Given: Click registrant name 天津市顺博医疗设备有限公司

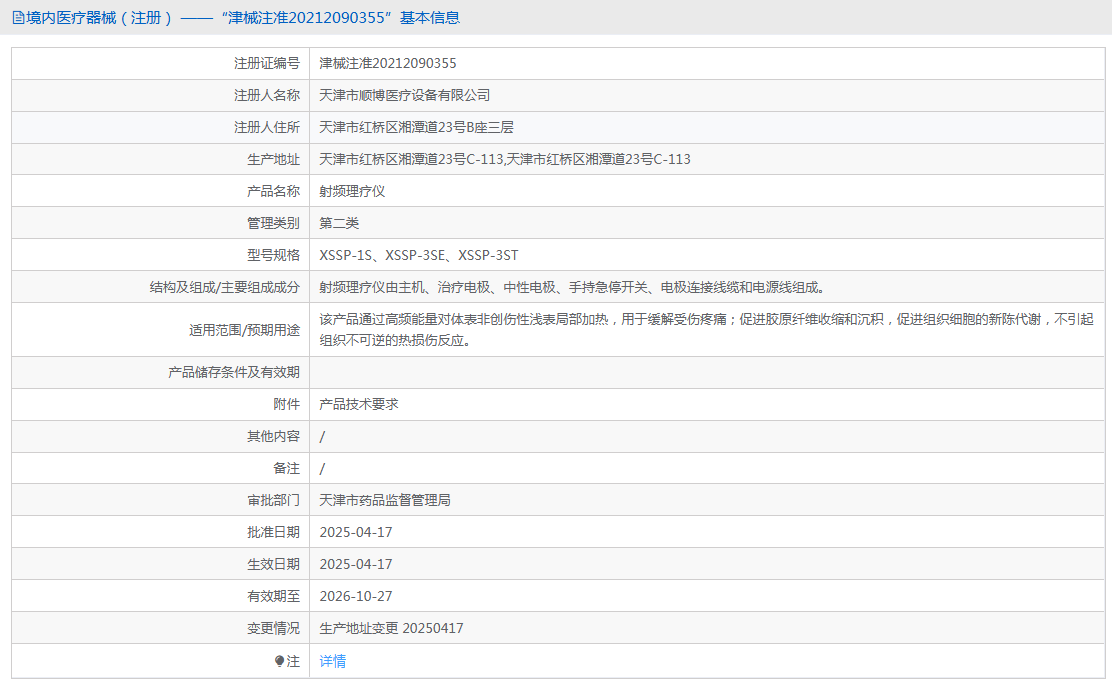Looking at the screenshot, I should 404,95.
